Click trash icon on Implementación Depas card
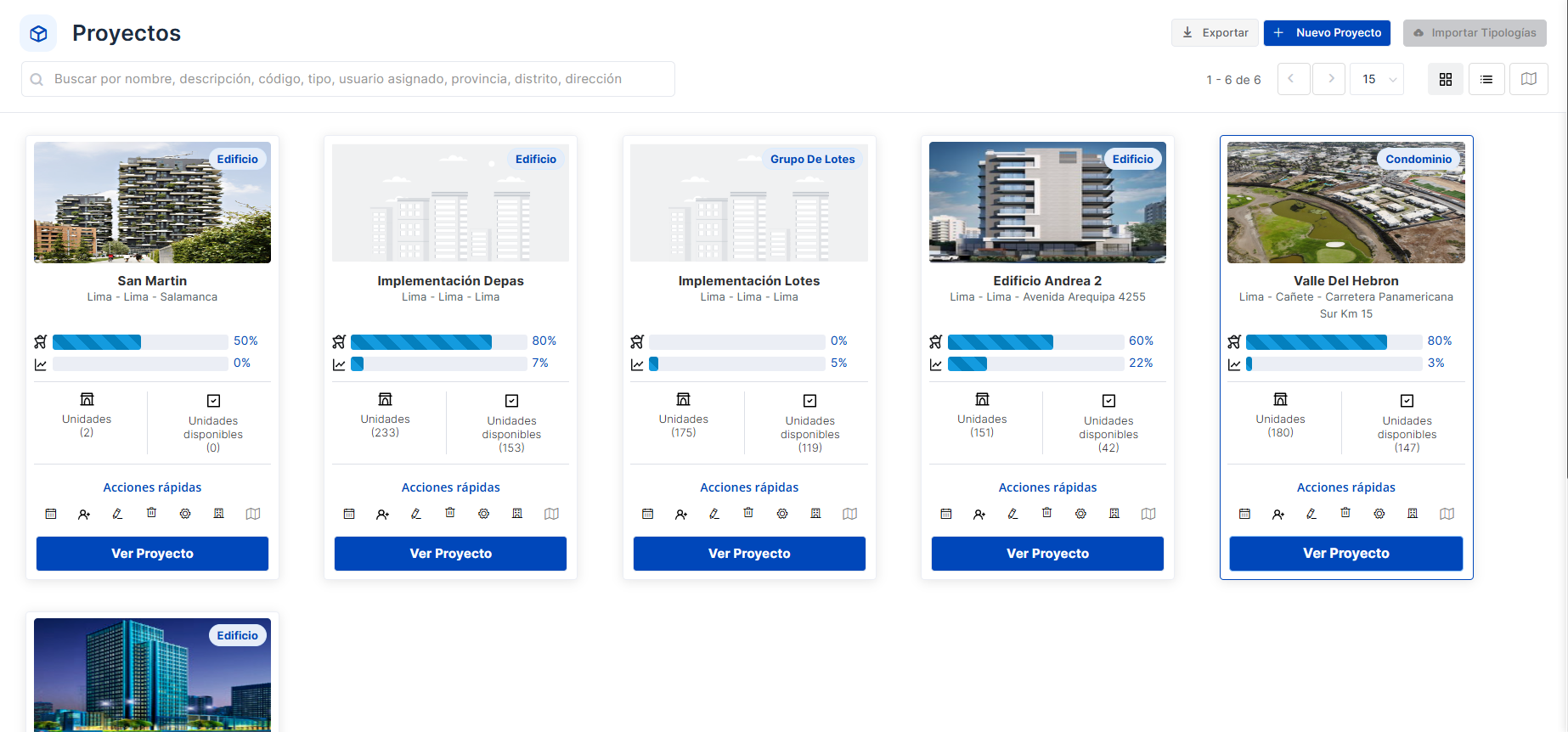The image size is (1568, 732). pos(450,513)
